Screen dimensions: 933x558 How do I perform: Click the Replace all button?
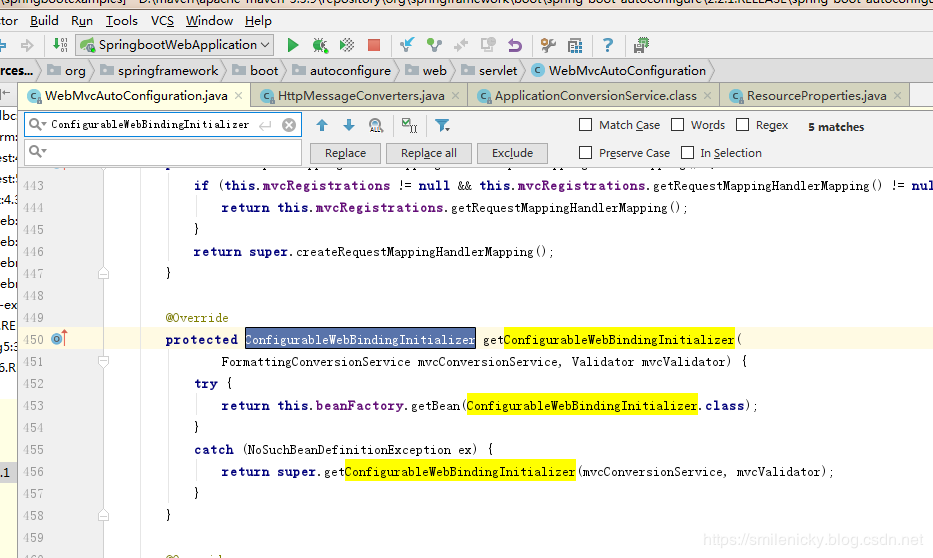(428, 153)
